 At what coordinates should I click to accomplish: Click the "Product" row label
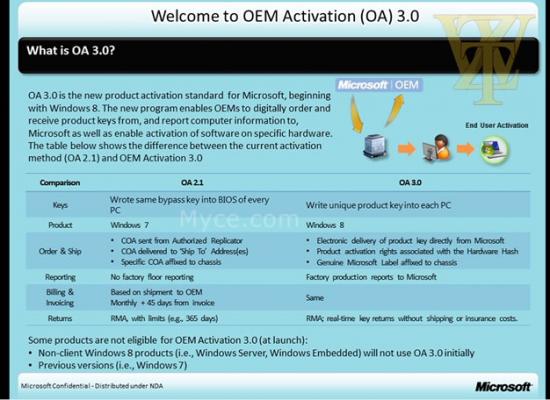60,225
